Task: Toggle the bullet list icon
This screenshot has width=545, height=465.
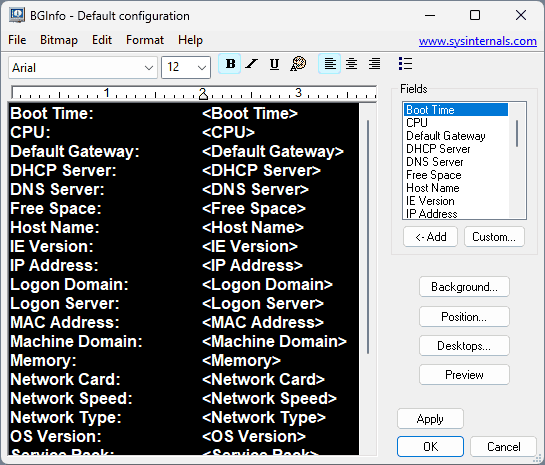Action: pos(405,64)
